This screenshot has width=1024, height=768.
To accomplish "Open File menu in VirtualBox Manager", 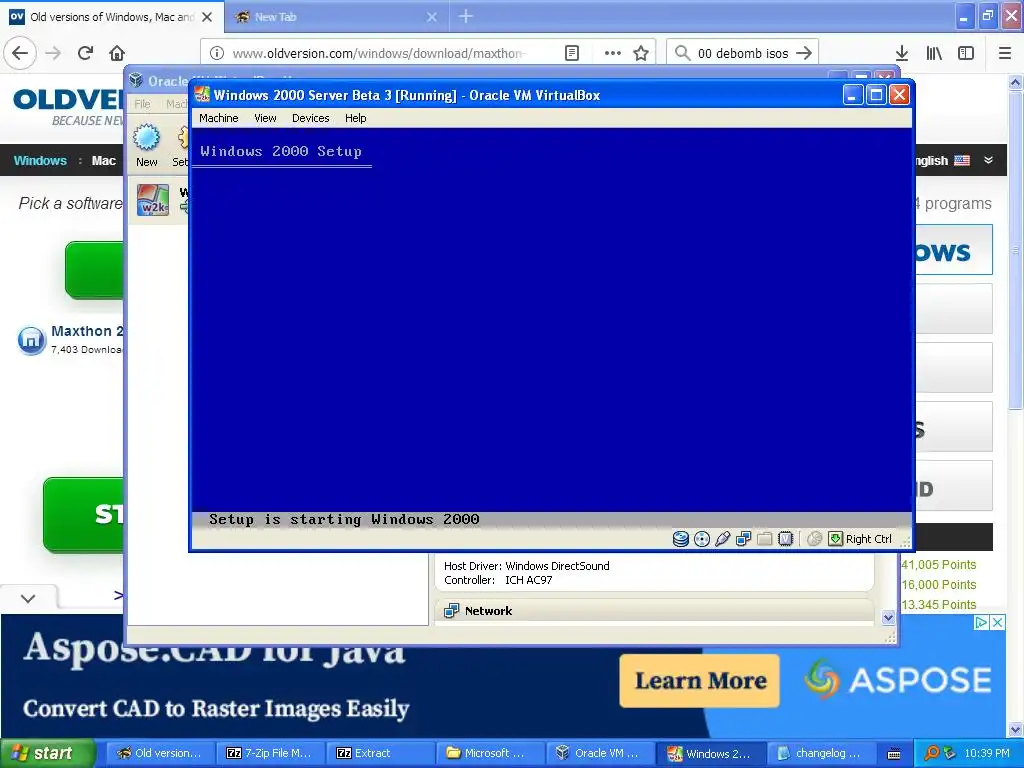I will click(142, 104).
